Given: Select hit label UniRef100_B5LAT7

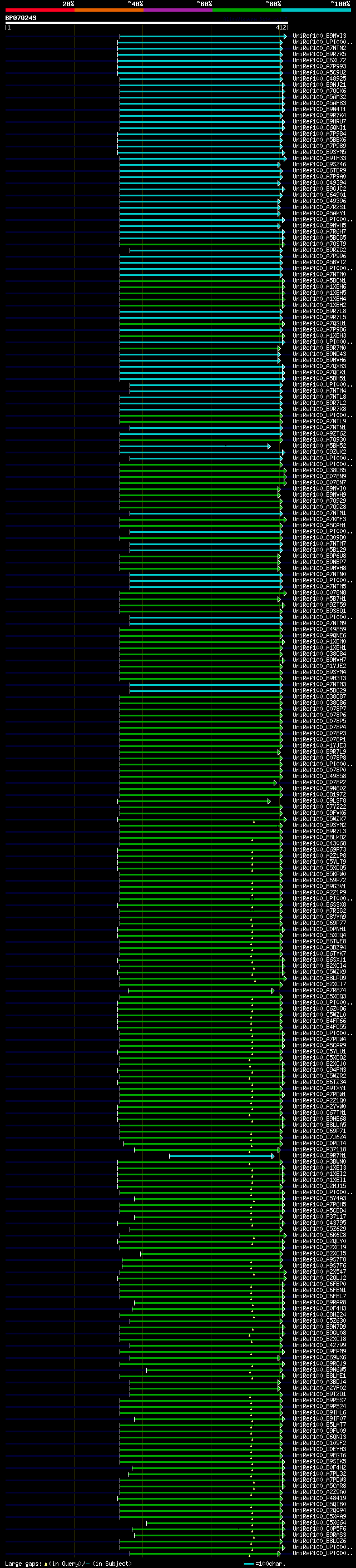Looking at the screenshot, I should coord(319,1425).
